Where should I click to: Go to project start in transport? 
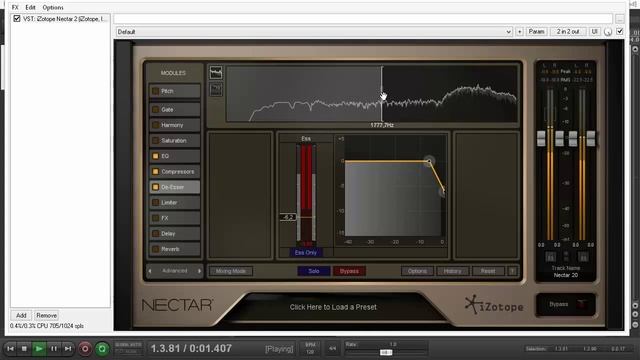11,349
